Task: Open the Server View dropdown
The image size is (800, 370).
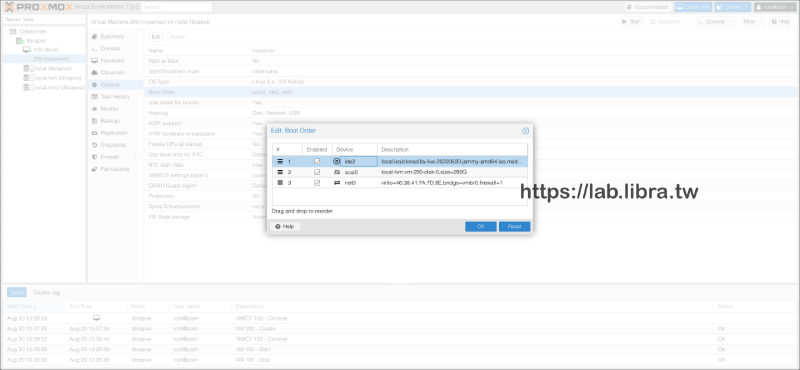Action: [x=43, y=19]
